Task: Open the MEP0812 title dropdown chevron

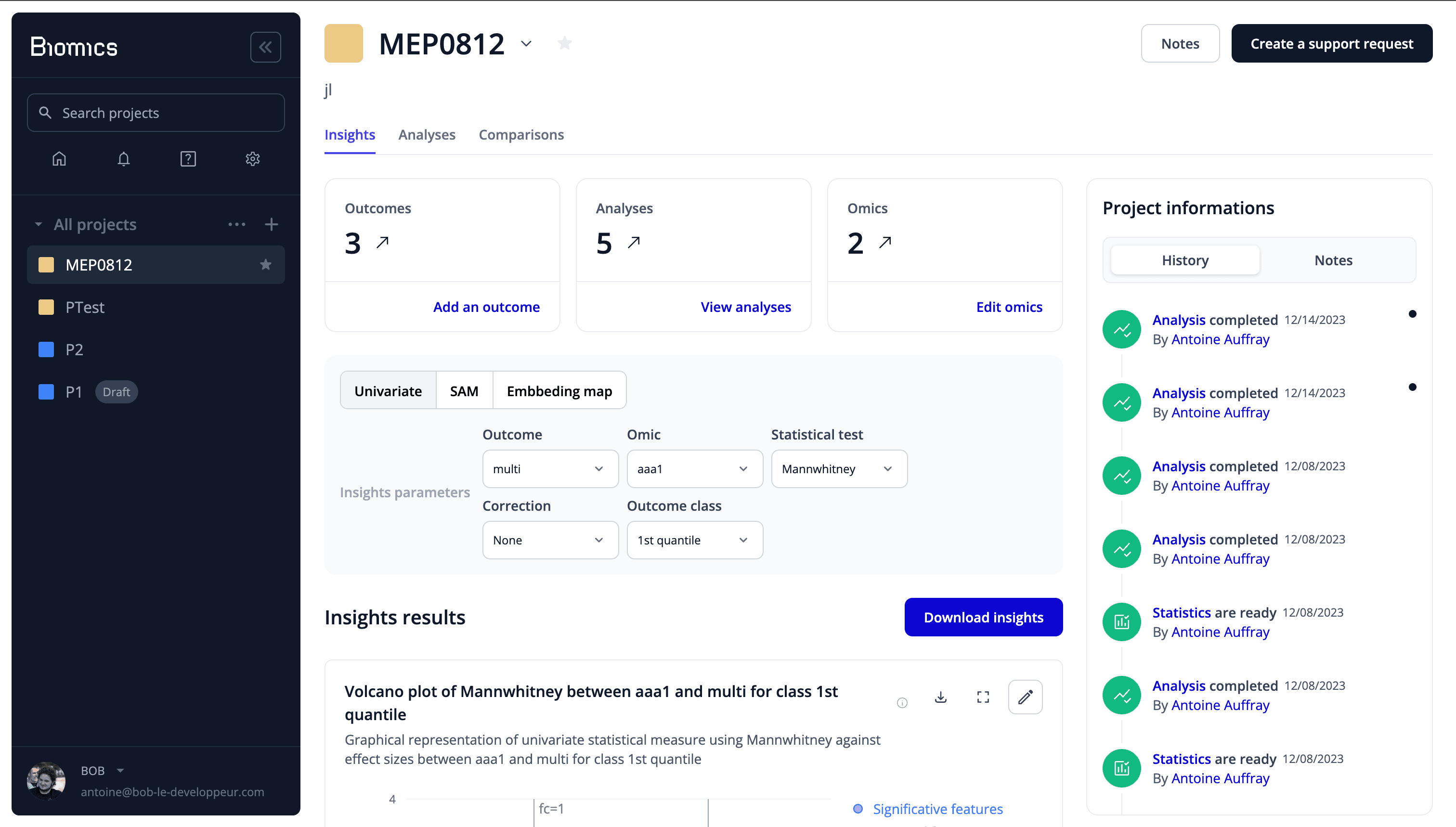Action: (x=527, y=44)
